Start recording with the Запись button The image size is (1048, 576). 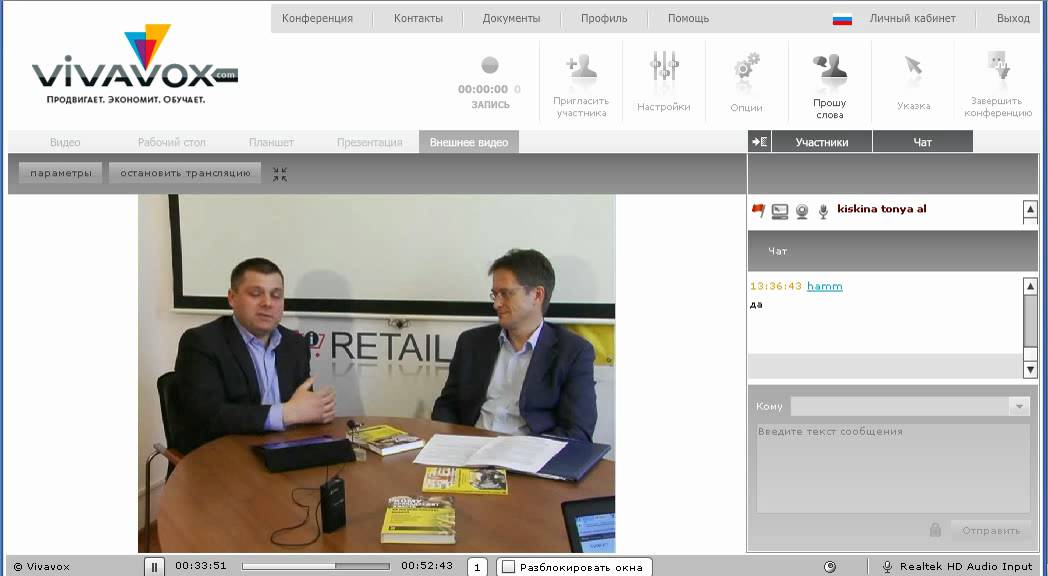[x=490, y=82]
